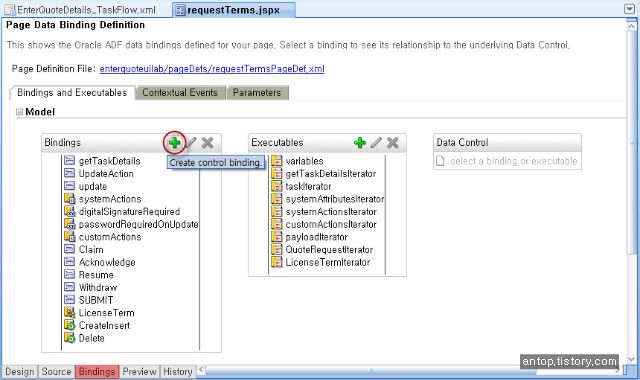Click the green plus icon in Executables header
Viewport: 640px width, 380px height.
tap(360, 142)
